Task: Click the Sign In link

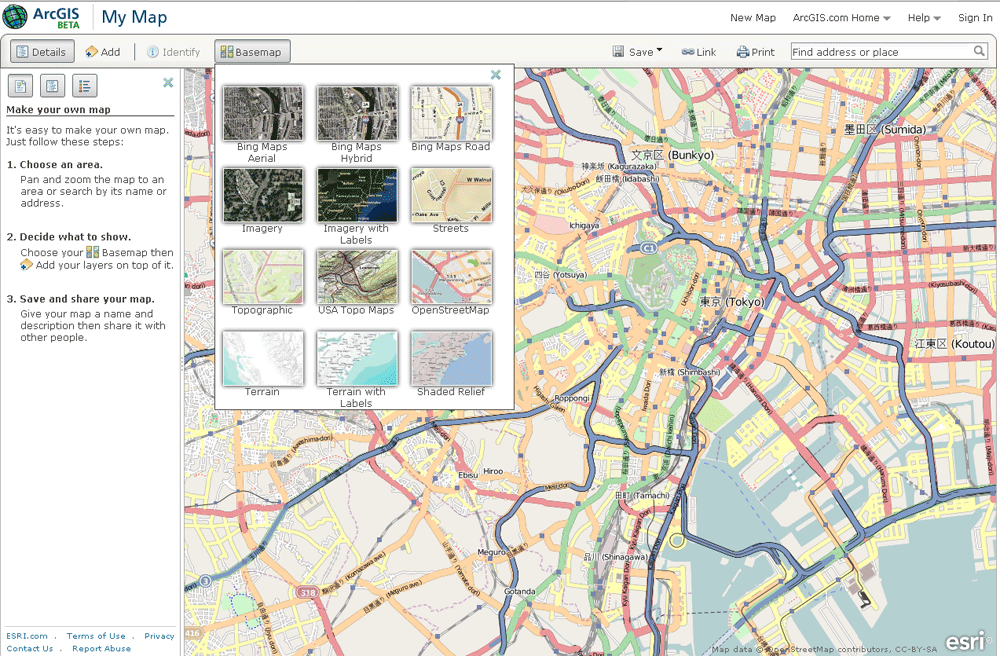Action: [x=974, y=17]
